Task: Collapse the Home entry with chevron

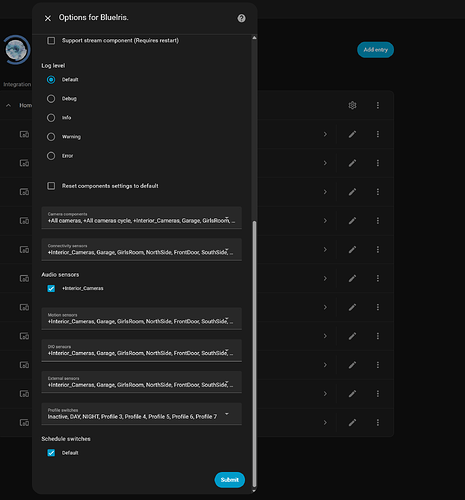Action: coord(9,105)
